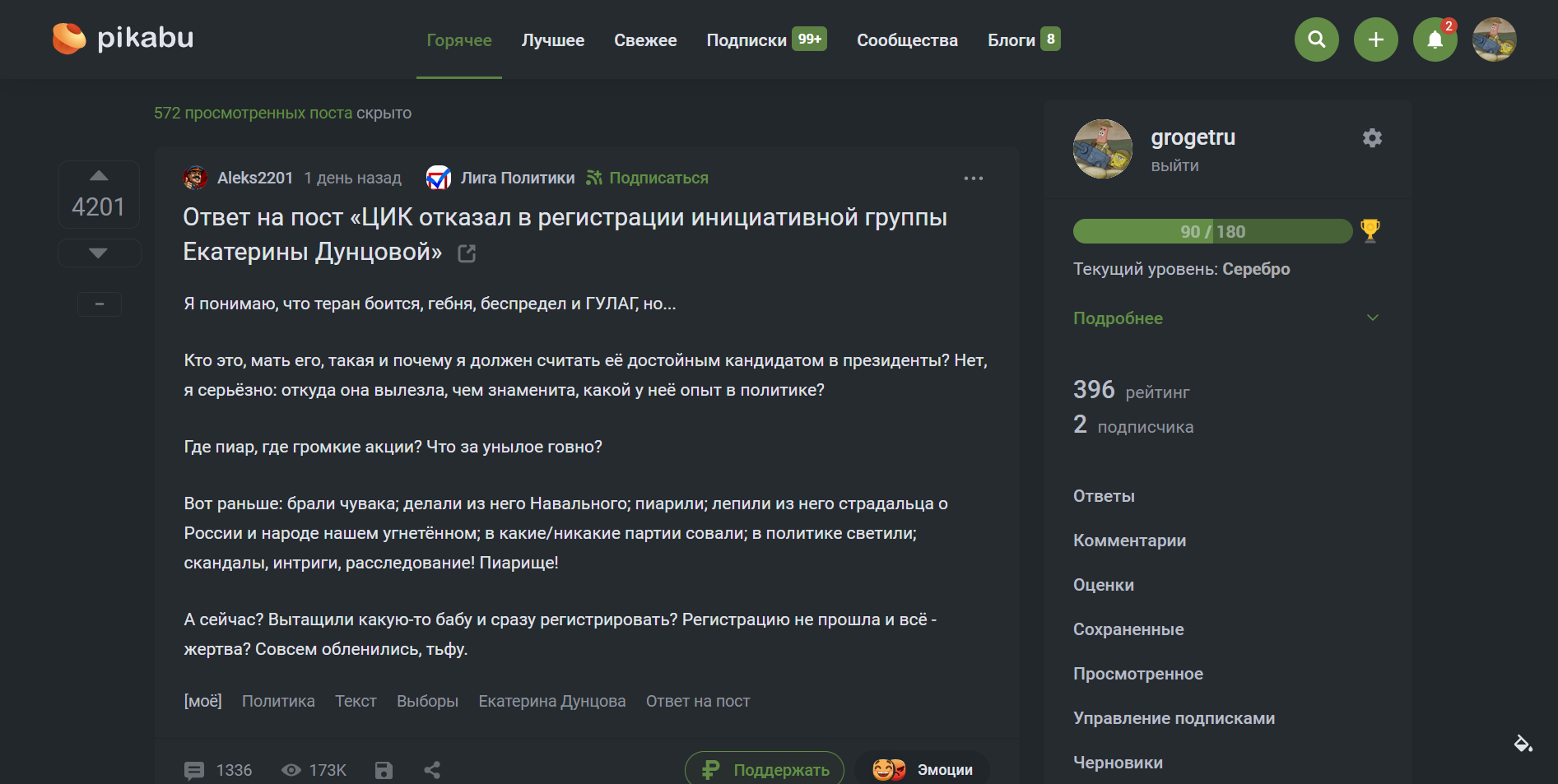Click the Pikabu logo icon

(69, 38)
